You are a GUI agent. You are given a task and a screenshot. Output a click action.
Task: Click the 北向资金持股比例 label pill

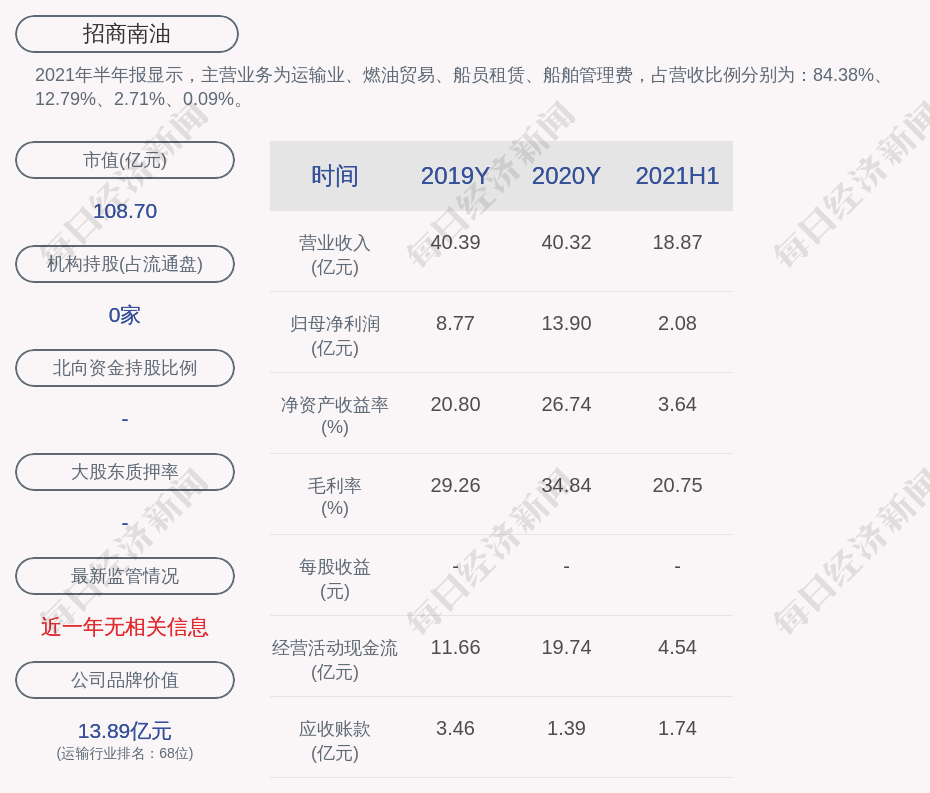(x=125, y=368)
